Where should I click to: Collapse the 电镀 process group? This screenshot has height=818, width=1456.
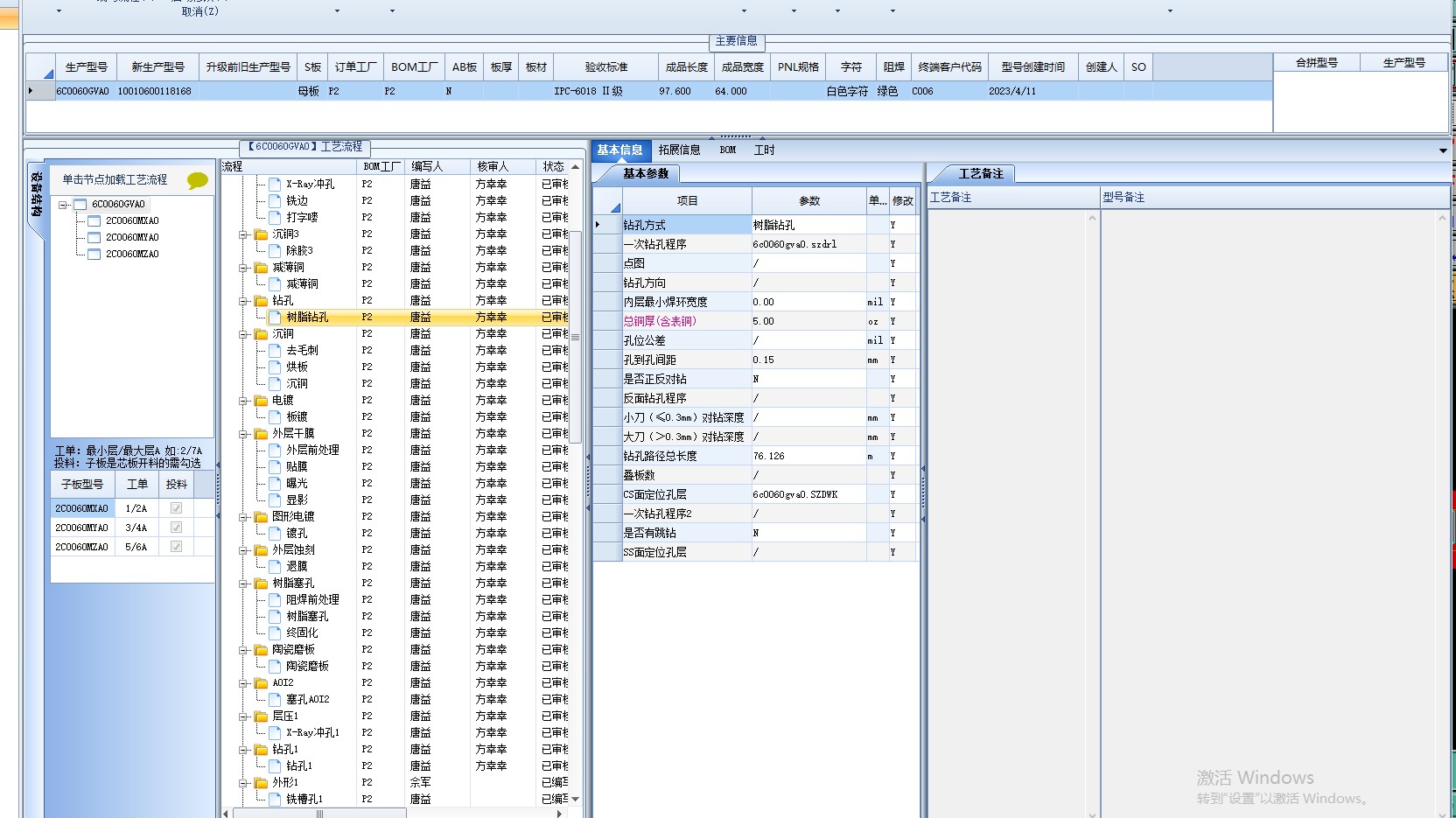[244, 401]
